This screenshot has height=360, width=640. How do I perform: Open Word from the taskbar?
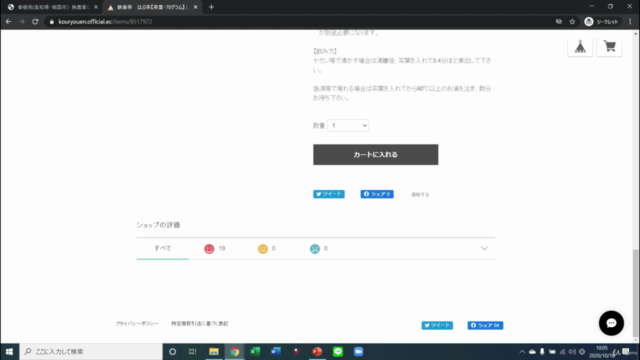click(x=276, y=351)
